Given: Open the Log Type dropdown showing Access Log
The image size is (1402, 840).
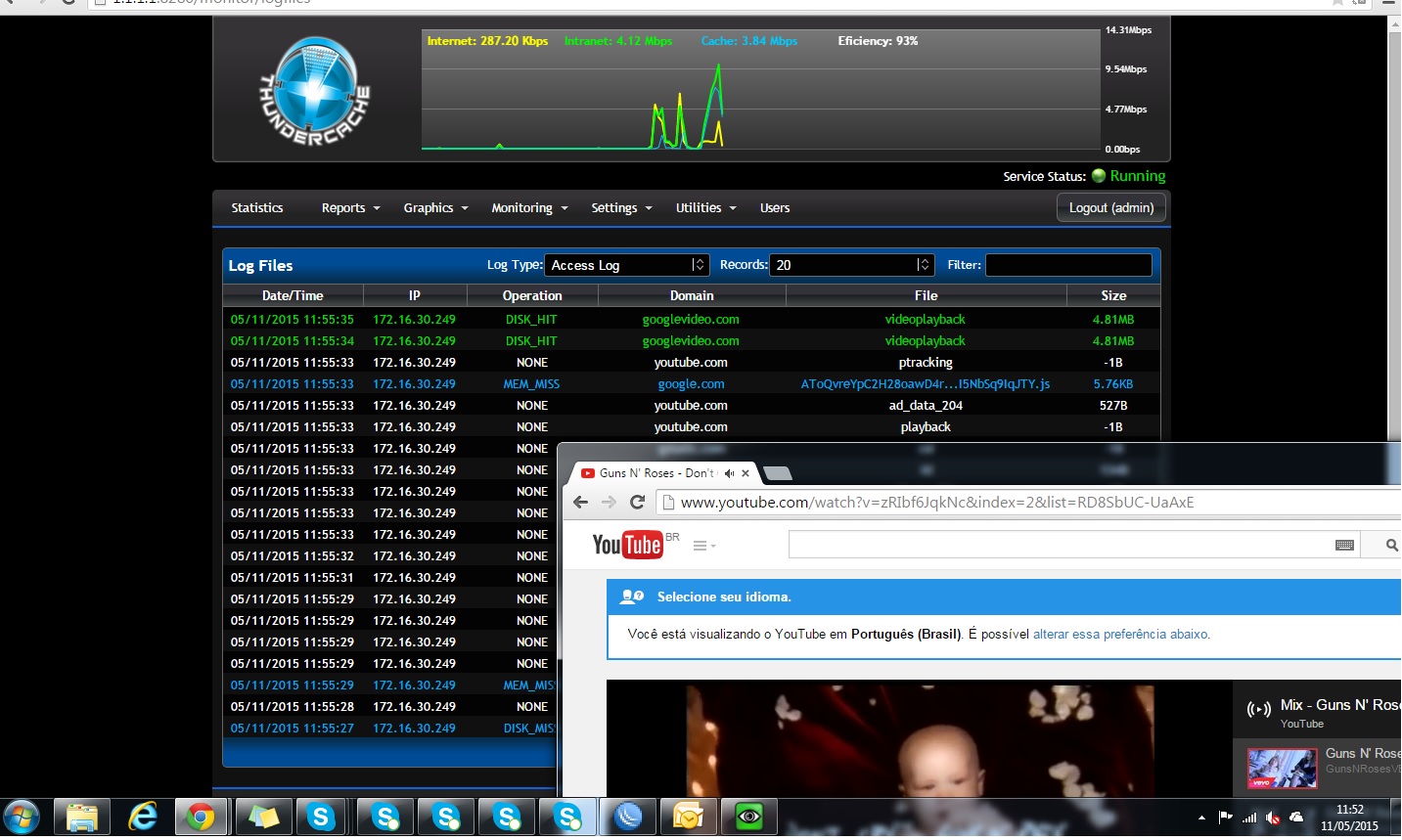Looking at the screenshot, I should coord(626,265).
